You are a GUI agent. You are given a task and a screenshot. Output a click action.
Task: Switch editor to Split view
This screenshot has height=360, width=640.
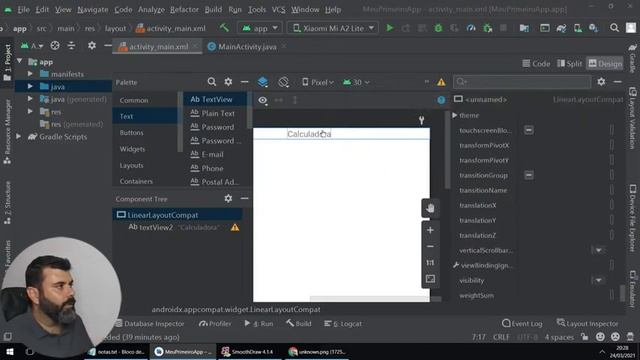coord(569,64)
